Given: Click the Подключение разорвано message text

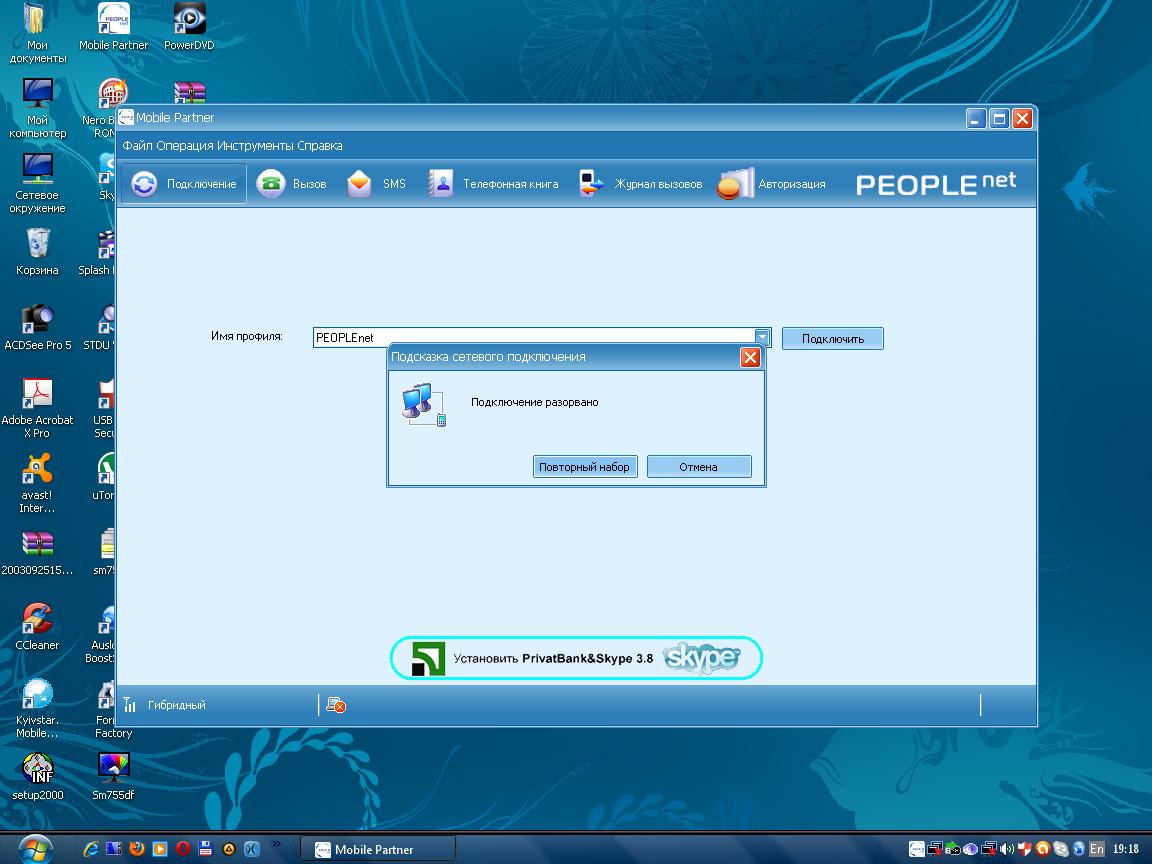Looking at the screenshot, I should pos(534,402).
